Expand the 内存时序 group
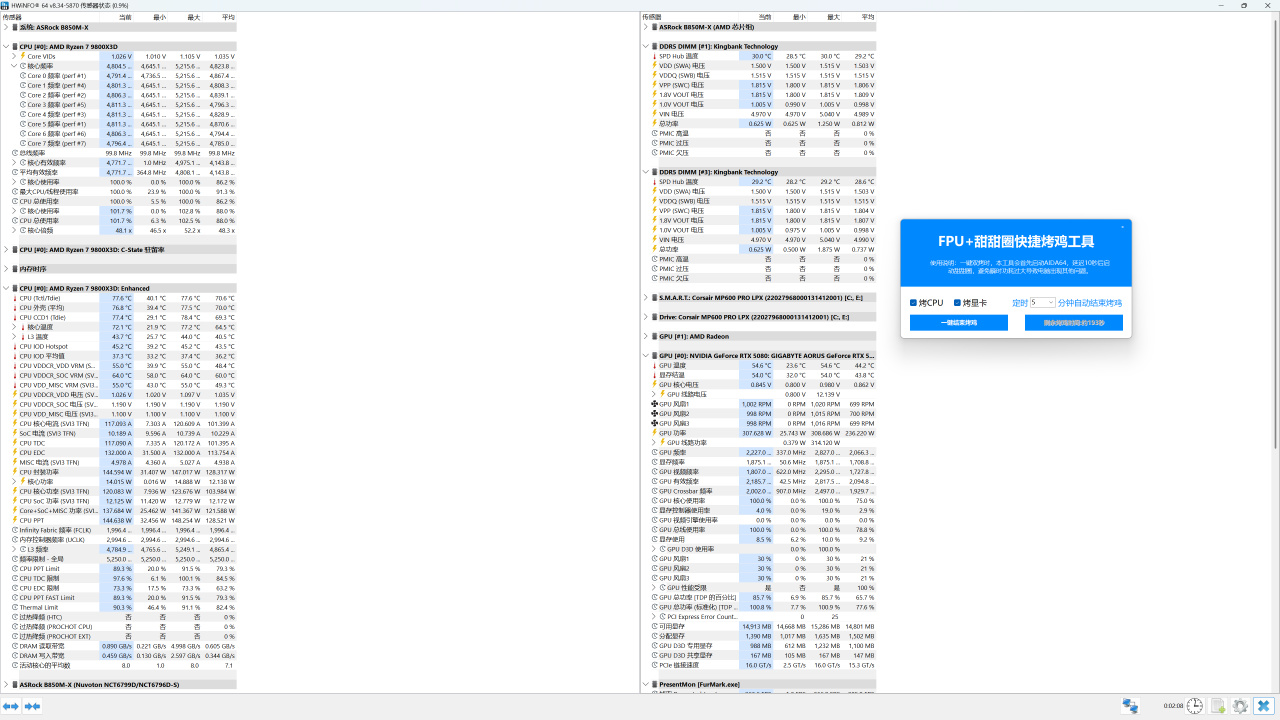 pyautogui.click(x=6, y=269)
